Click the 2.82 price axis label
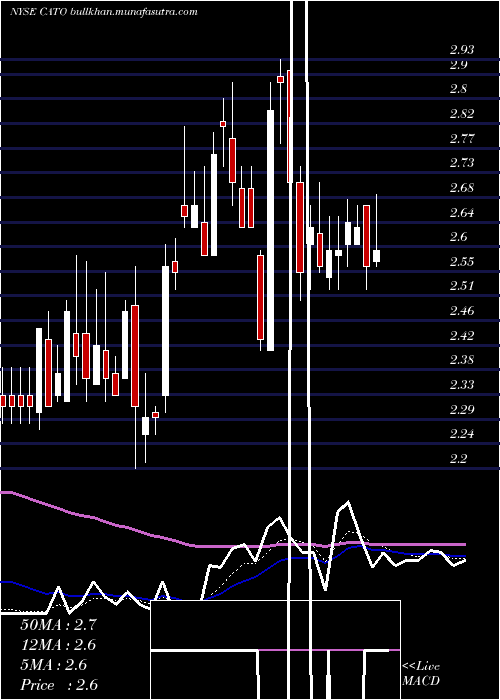Image resolution: width=500 pixels, height=700 pixels. (462, 114)
